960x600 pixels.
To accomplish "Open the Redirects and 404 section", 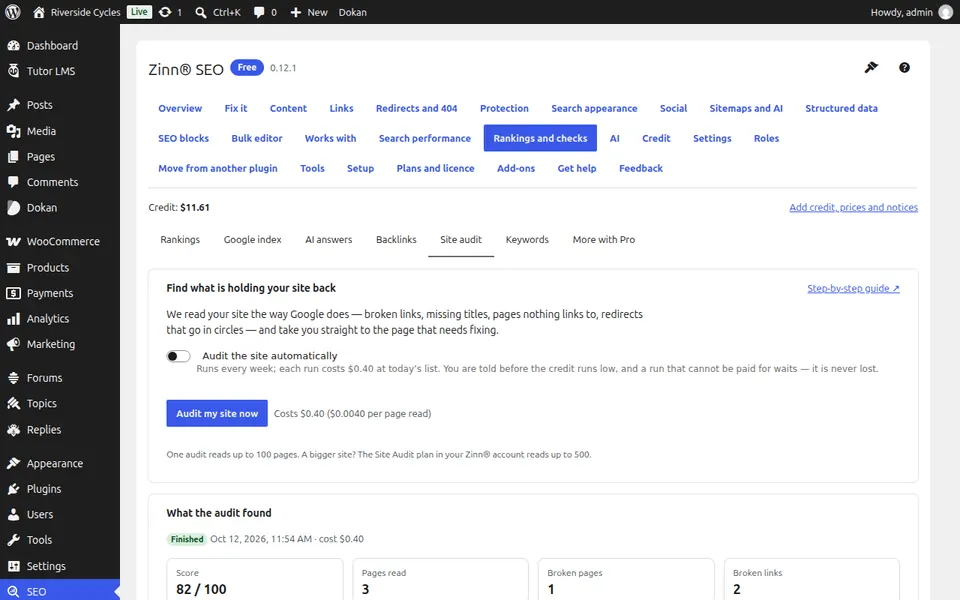I will (416, 108).
